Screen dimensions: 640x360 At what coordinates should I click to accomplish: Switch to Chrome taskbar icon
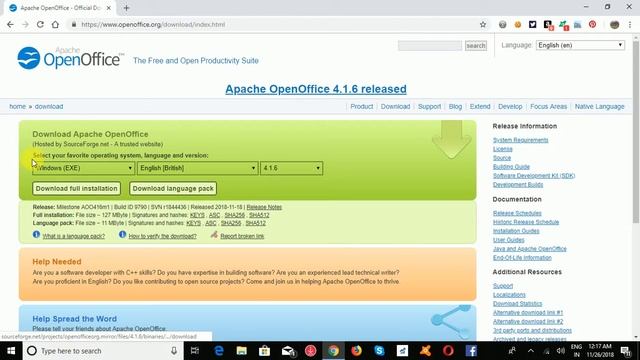[x=333, y=351]
